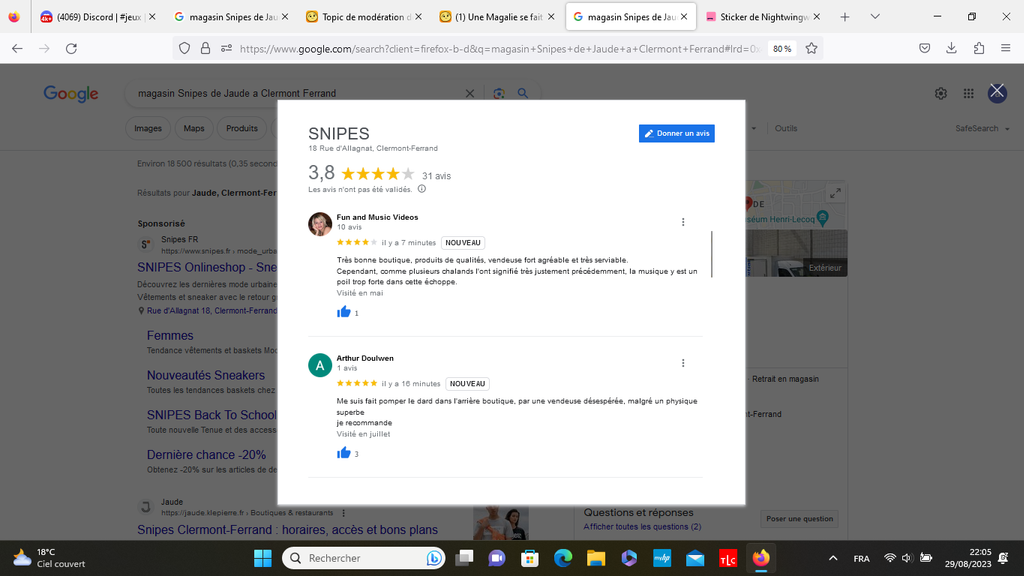Open the Google apps grid
The image size is (1024, 576).
click(968, 93)
